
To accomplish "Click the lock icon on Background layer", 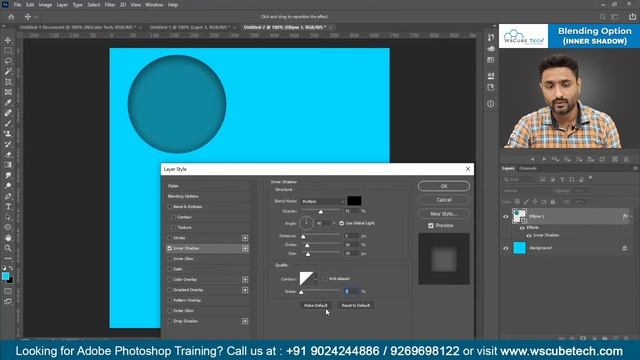I will click(624, 248).
